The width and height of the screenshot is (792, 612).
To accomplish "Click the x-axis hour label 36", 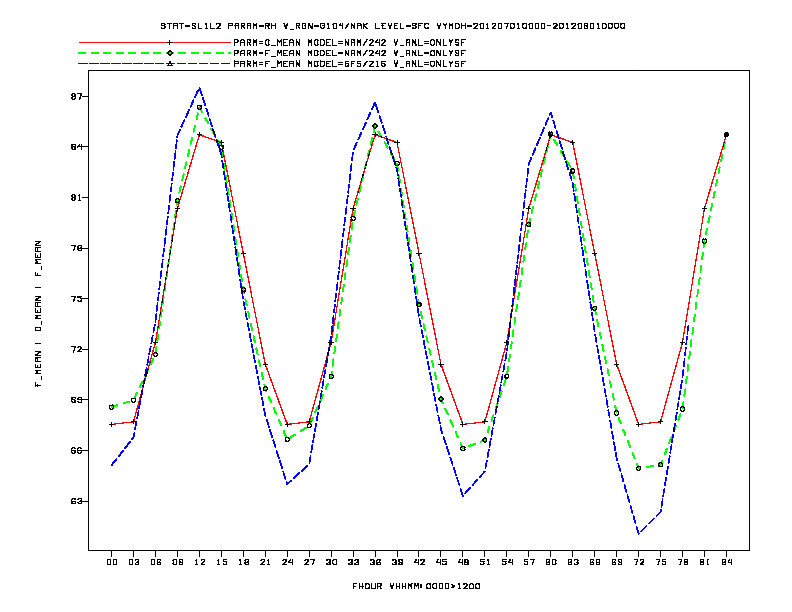I will 375,562.
